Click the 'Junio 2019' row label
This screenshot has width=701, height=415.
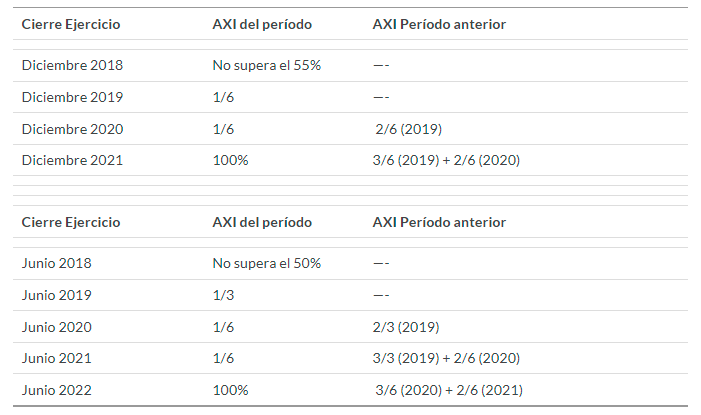click(x=56, y=295)
